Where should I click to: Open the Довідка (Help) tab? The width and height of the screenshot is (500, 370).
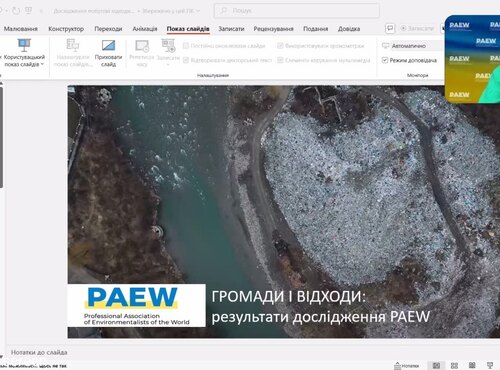[349, 29]
